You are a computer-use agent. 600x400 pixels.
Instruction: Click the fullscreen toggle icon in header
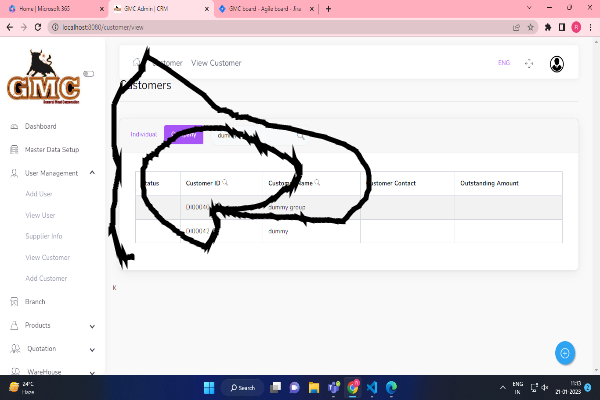[x=530, y=63]
